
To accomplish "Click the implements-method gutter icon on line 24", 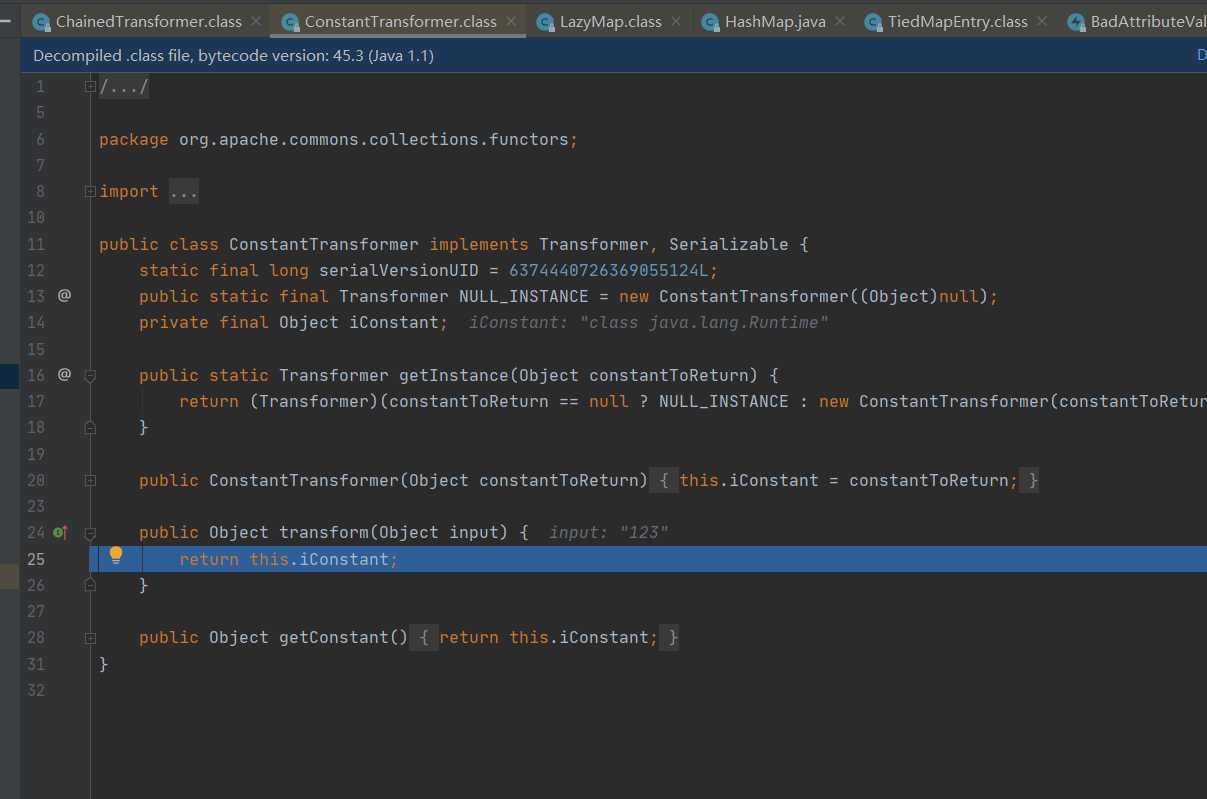I will (61, 532).
